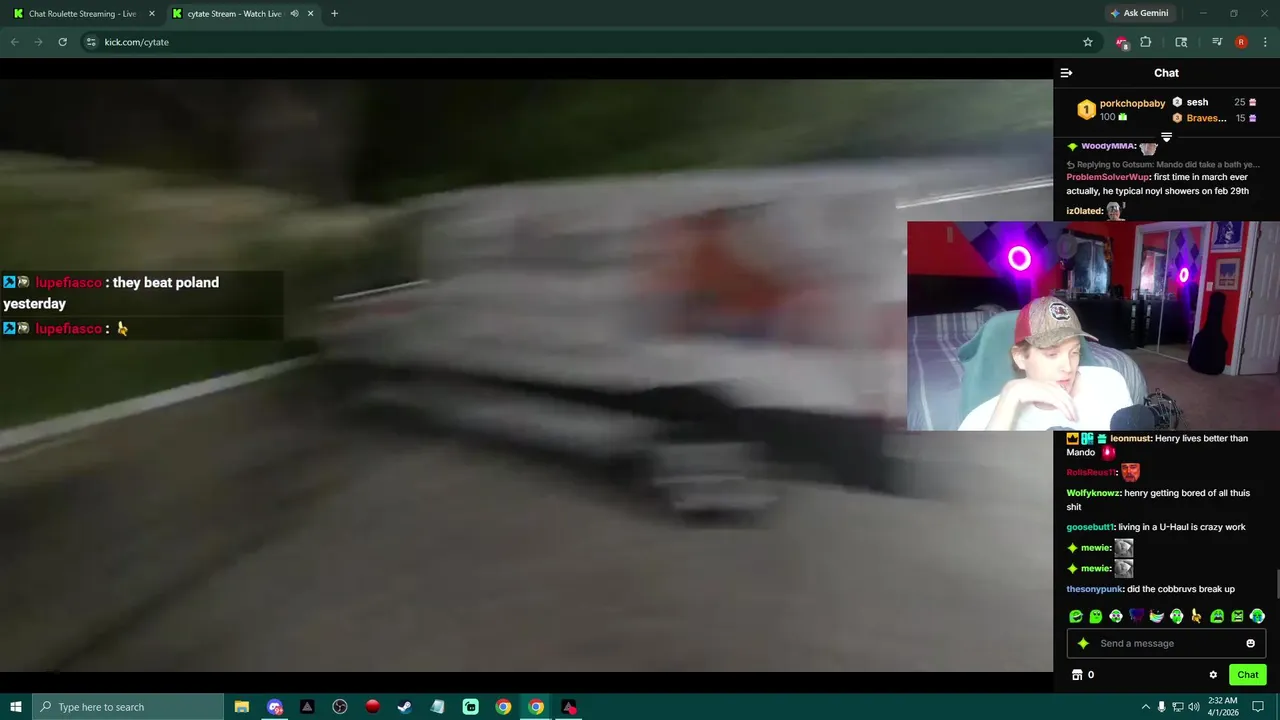
Task: Open the 'Replying to Gotsum' reply reference
Action: [x=1163, y=164]
